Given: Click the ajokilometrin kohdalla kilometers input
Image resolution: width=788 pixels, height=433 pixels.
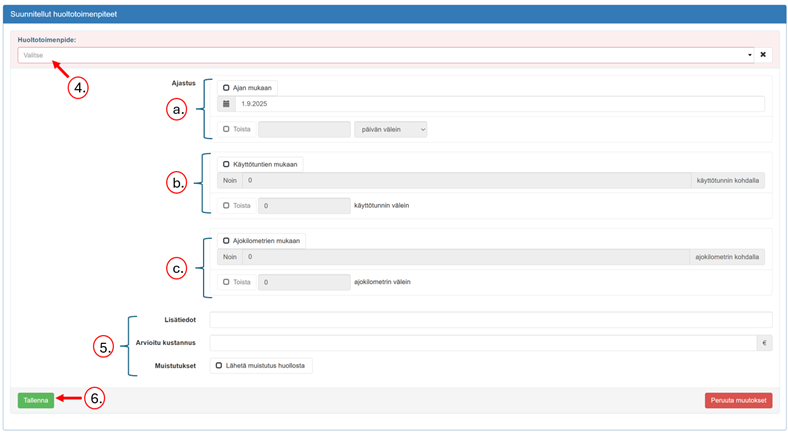Looking at the screenshot, I should coord(465,257).
